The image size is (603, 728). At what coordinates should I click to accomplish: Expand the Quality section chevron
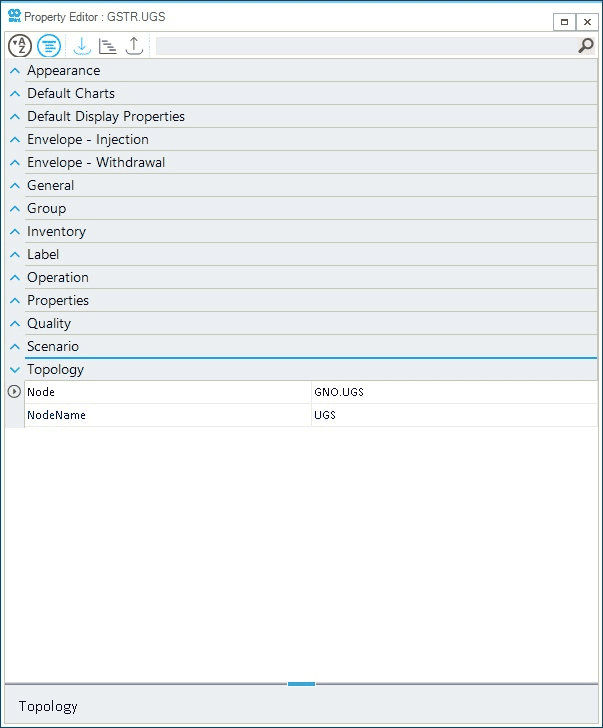pos(15,324)
